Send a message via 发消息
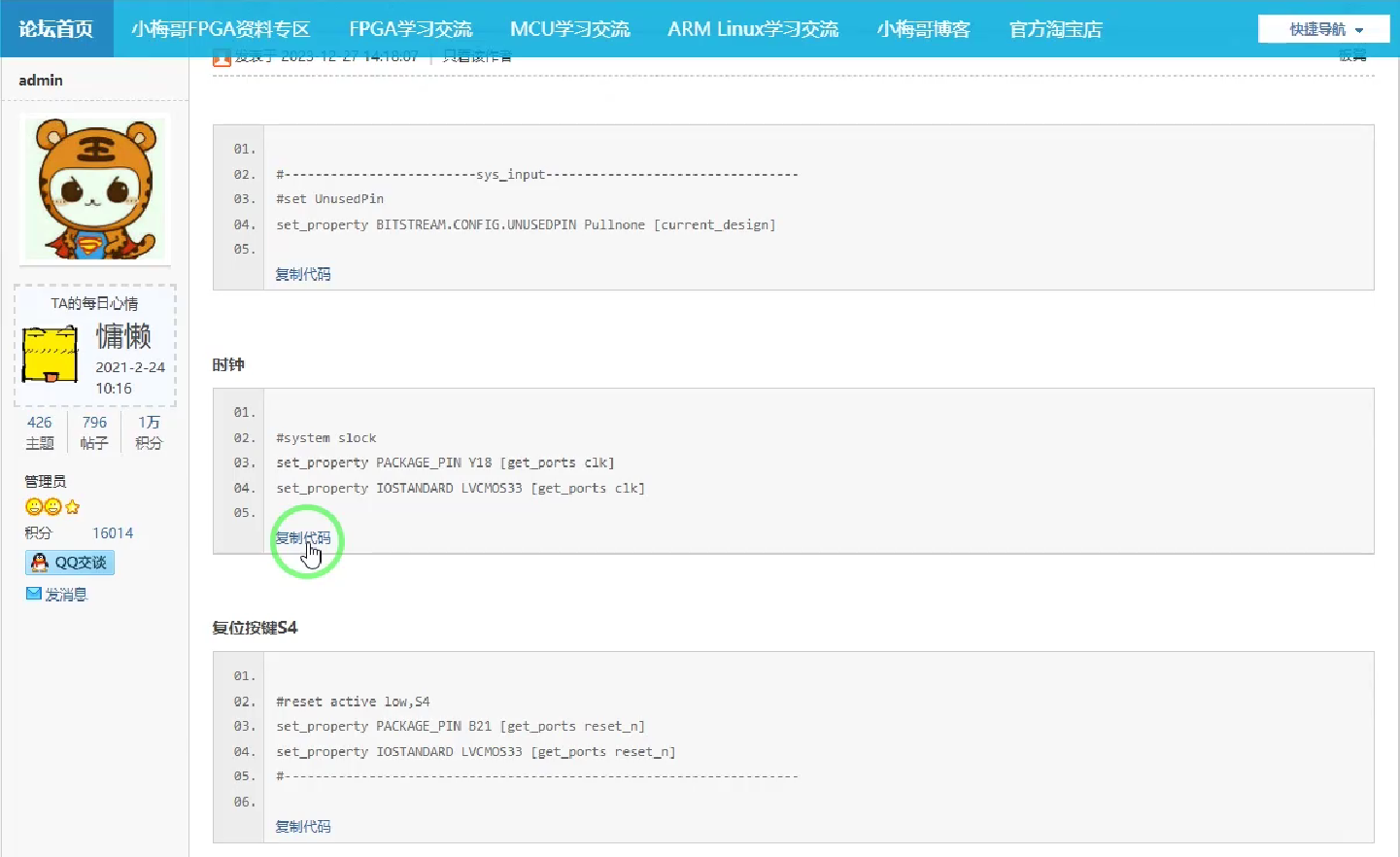 click(x=66, y=595)
